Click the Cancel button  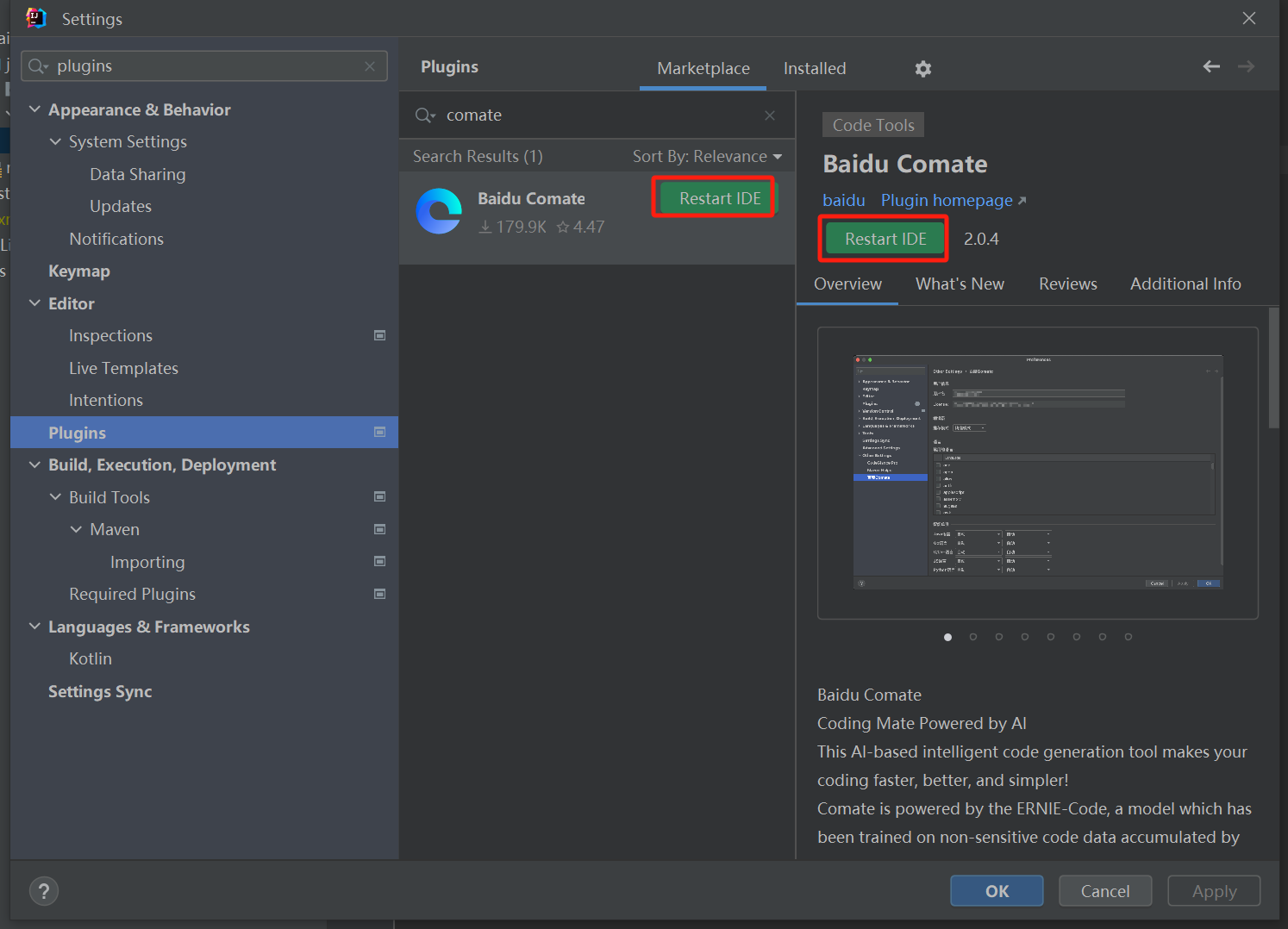[1105, 891]
